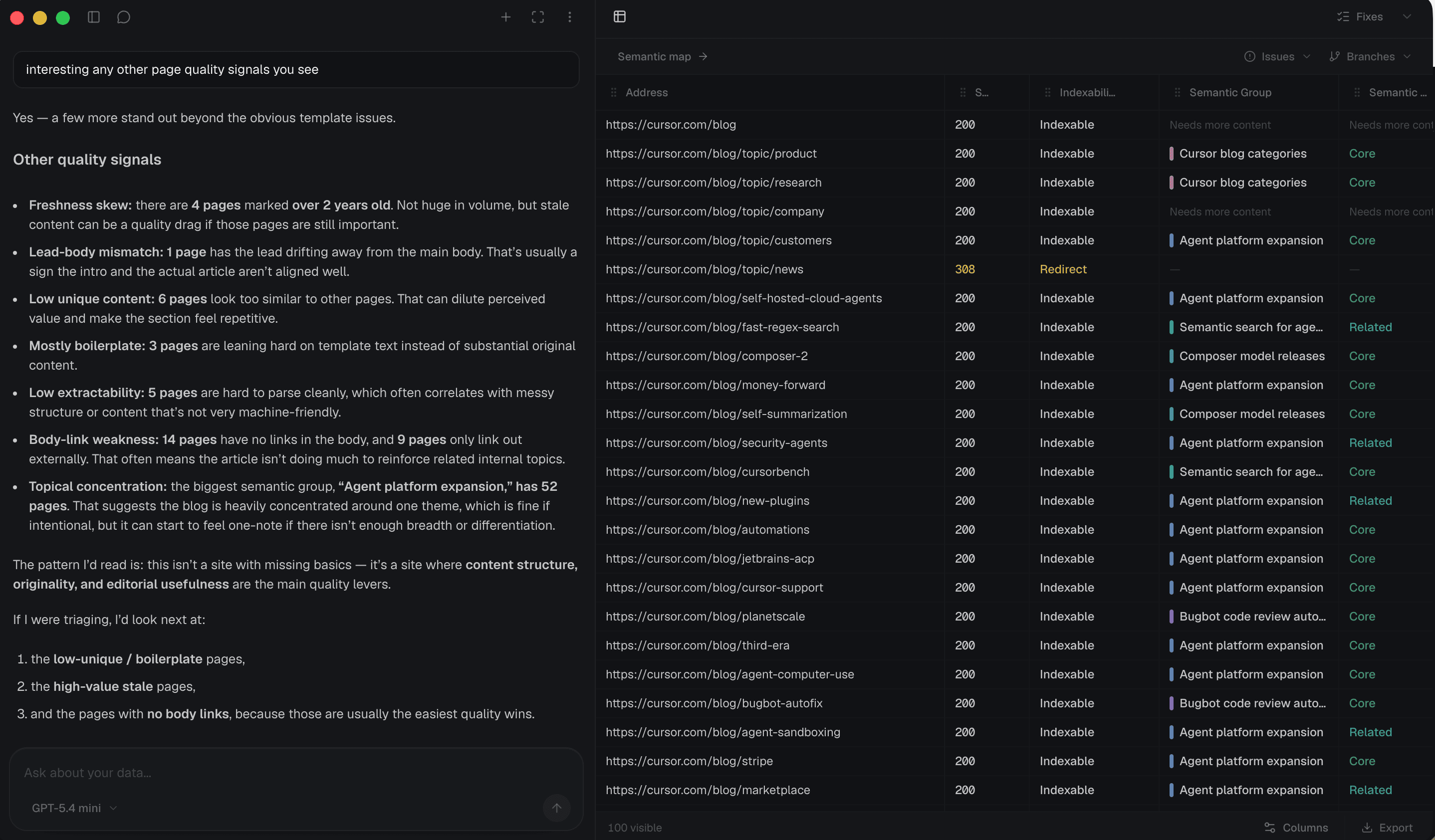Click Cursor blog categories in topic/product row
This screenshot has height=840, width=1435.
click(1242, 154)
